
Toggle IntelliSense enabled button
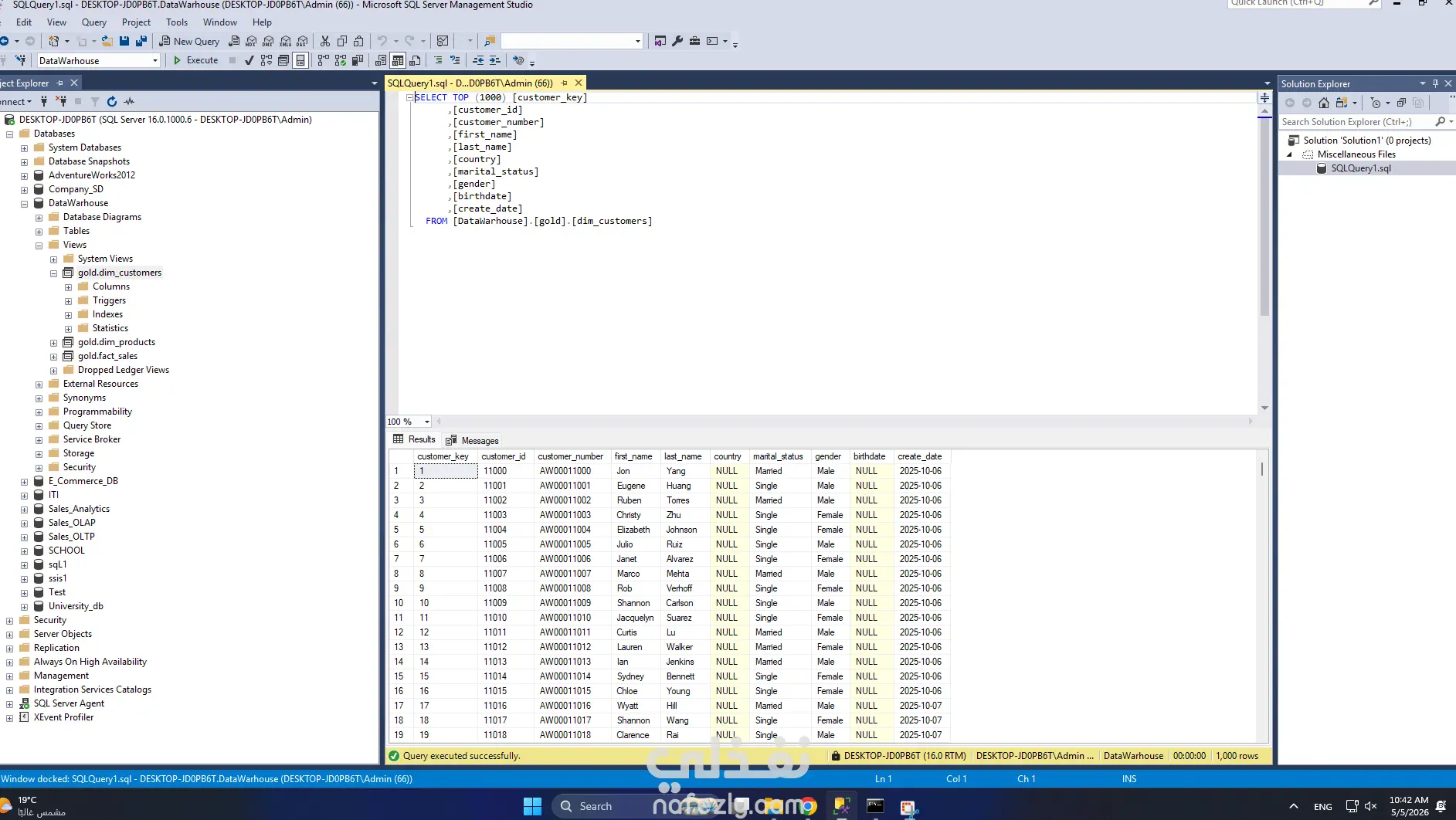300,60
